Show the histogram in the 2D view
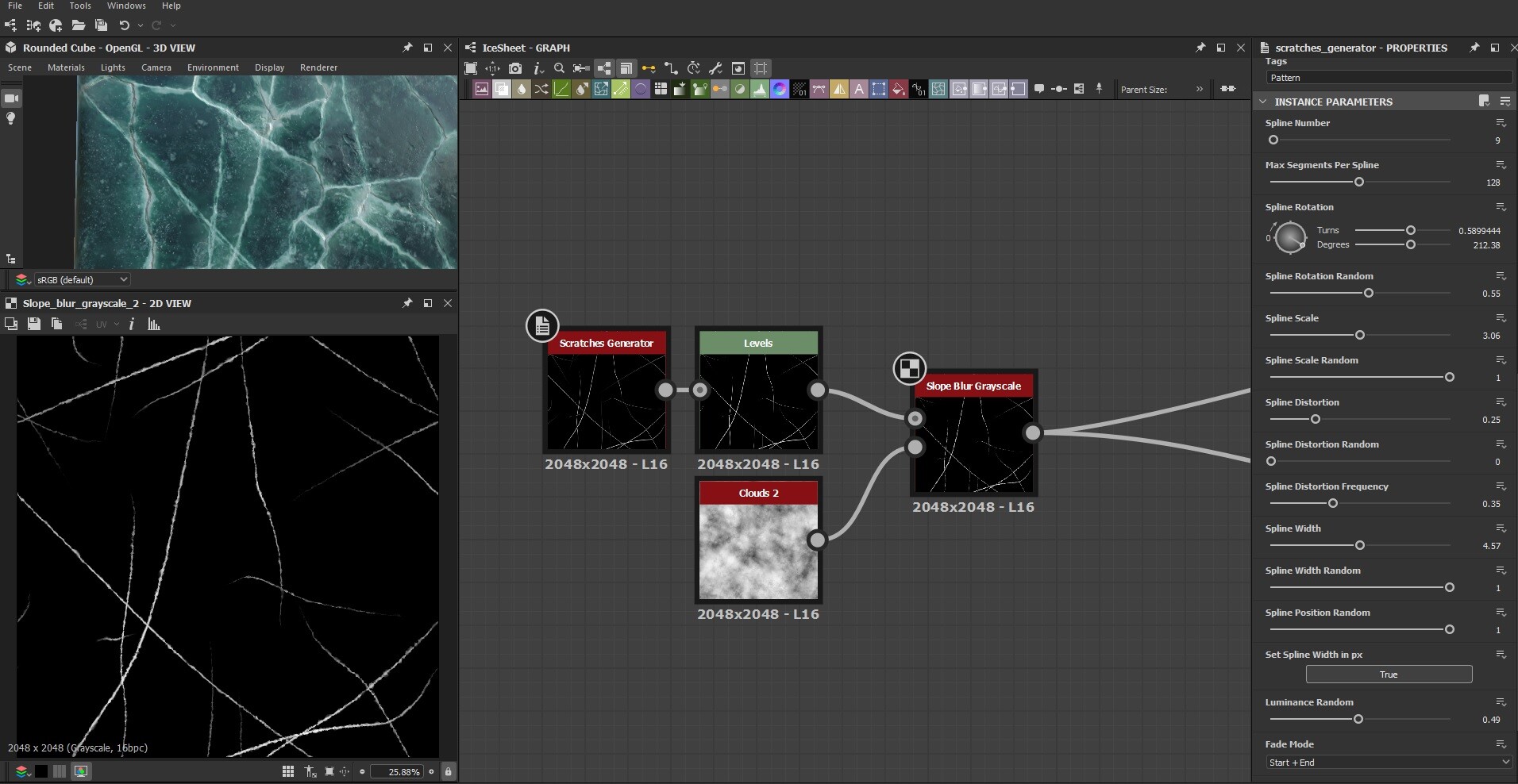This screenshot has width=1518, height=784. coord(154,324)
